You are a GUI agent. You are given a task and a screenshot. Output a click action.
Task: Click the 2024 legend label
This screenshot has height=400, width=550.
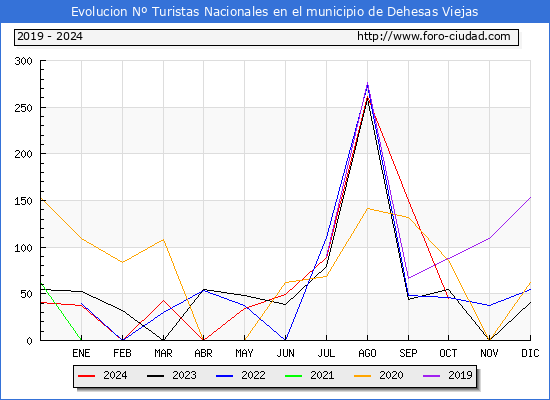pos(115,375)
